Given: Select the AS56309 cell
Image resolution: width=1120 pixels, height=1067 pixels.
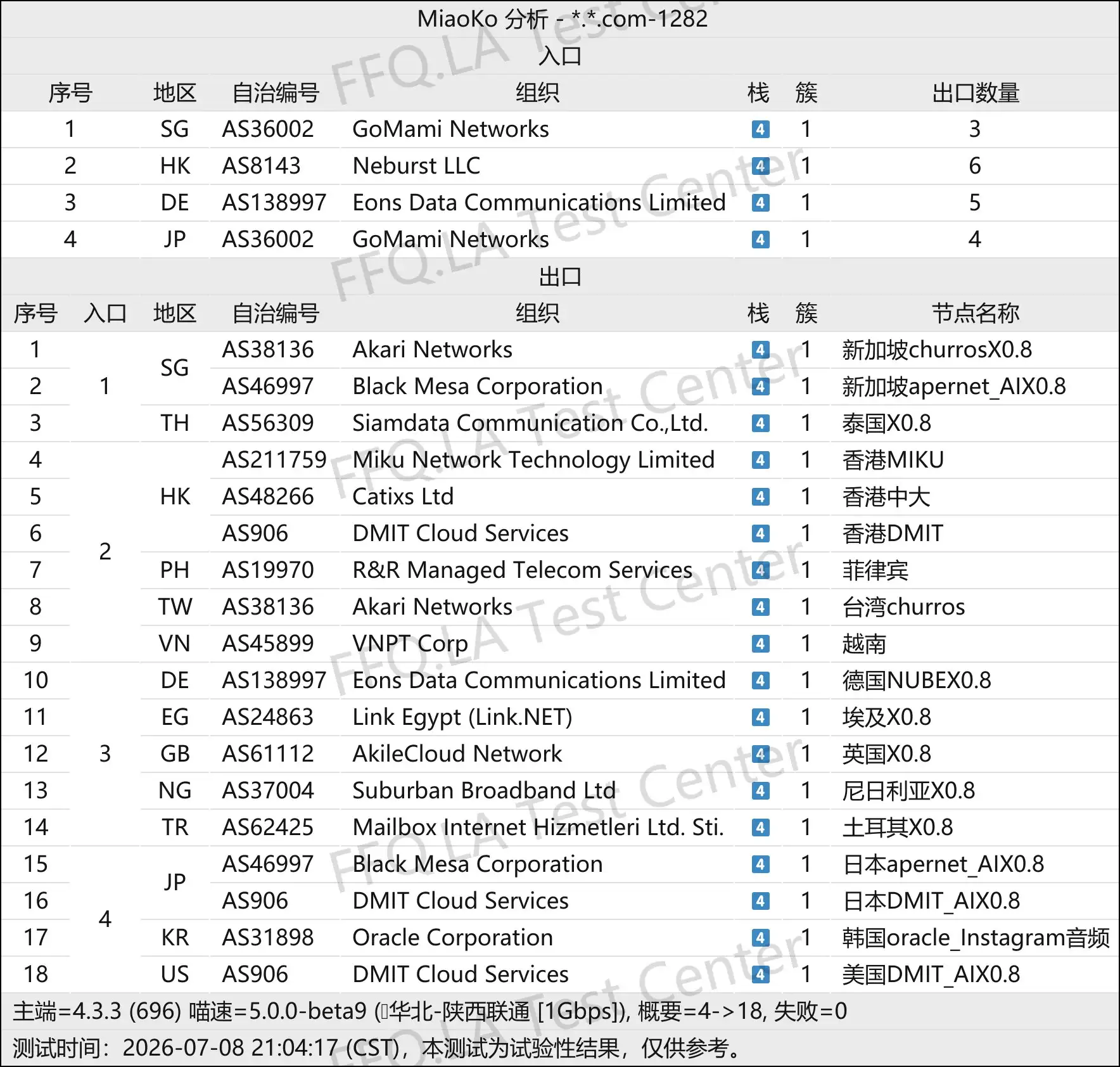Looking at the screenshot, I should (x=268, y=423).
